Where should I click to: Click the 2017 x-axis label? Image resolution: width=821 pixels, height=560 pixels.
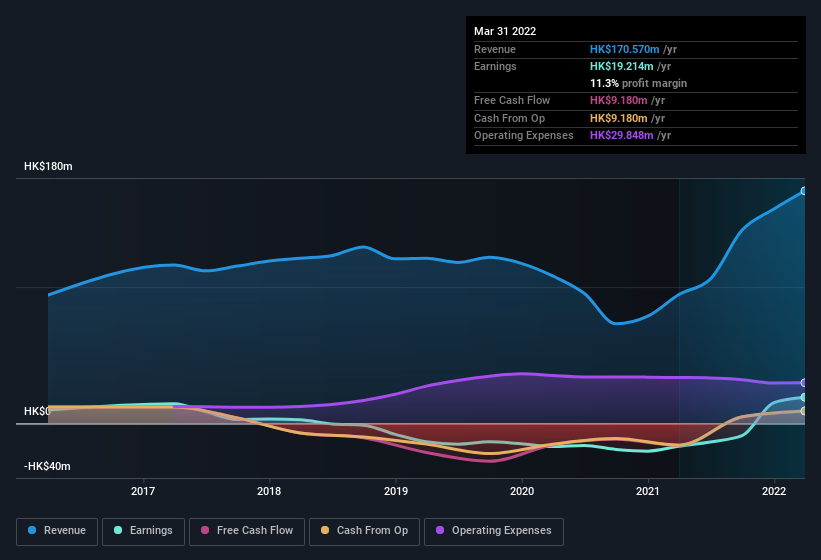143,491
